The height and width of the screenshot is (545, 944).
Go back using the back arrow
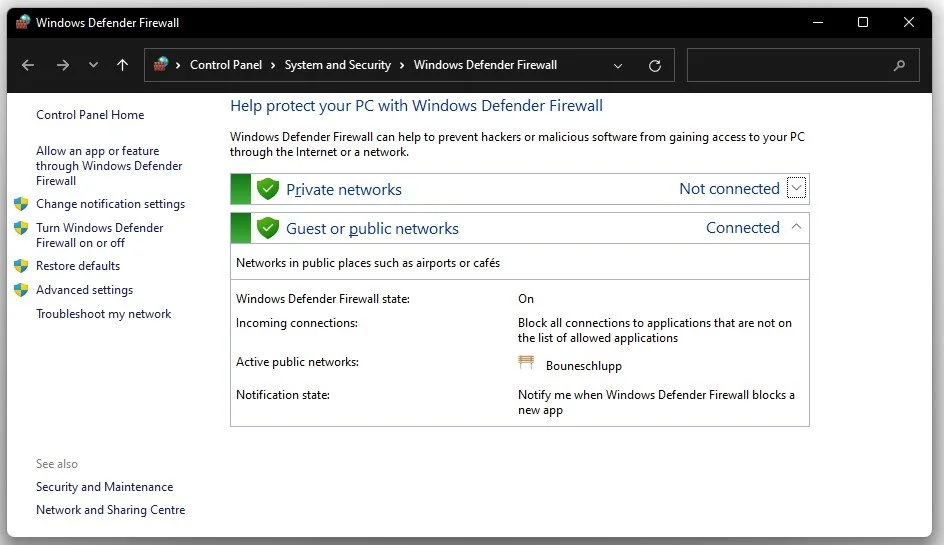(28, 65)
